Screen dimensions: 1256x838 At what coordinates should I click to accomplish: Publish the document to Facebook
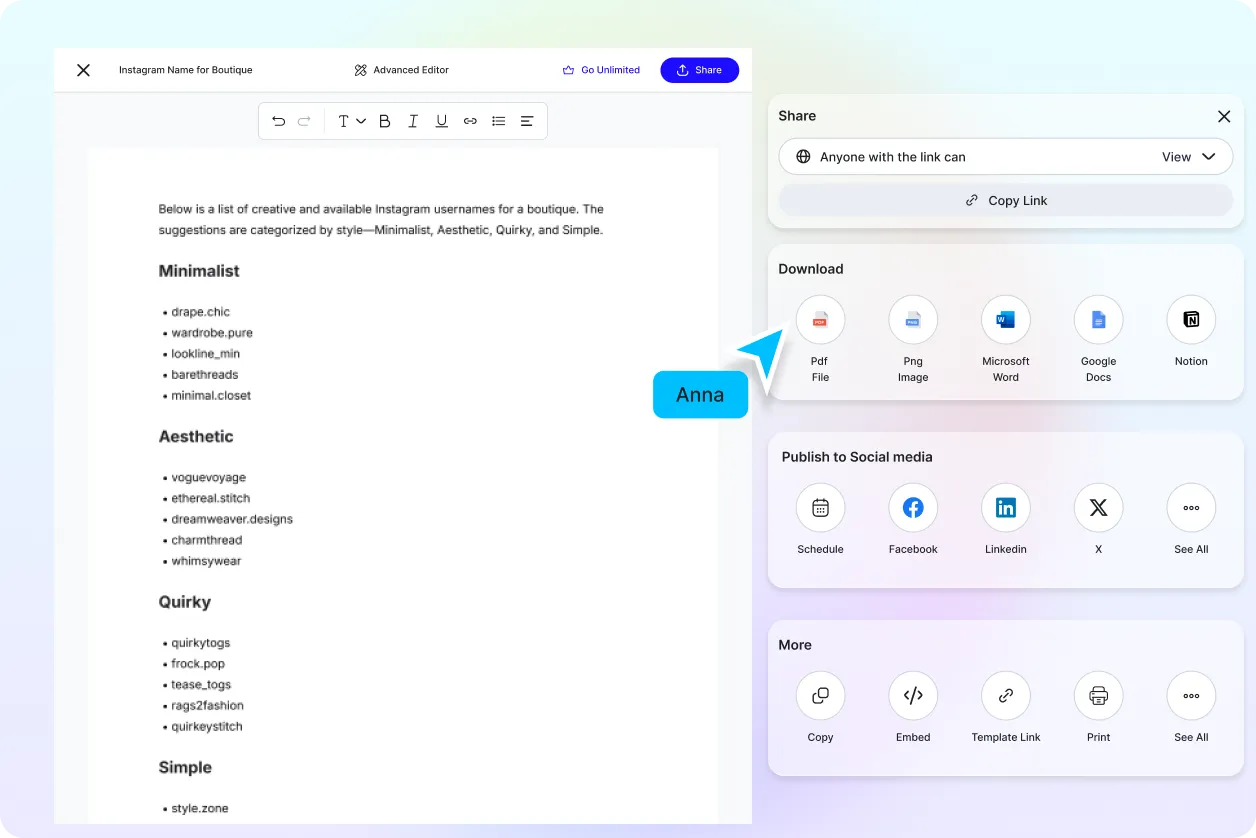pyautogui.click(x=913, y=507)
